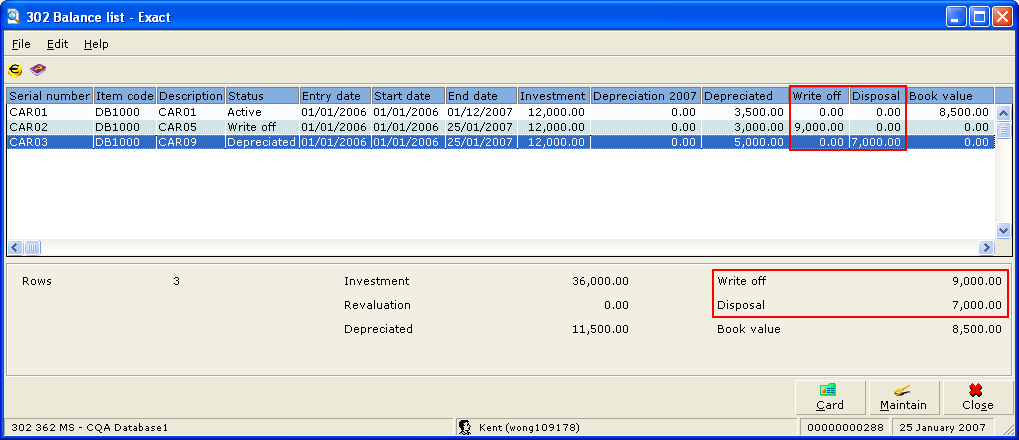Sort by Serial number column header

50,96
